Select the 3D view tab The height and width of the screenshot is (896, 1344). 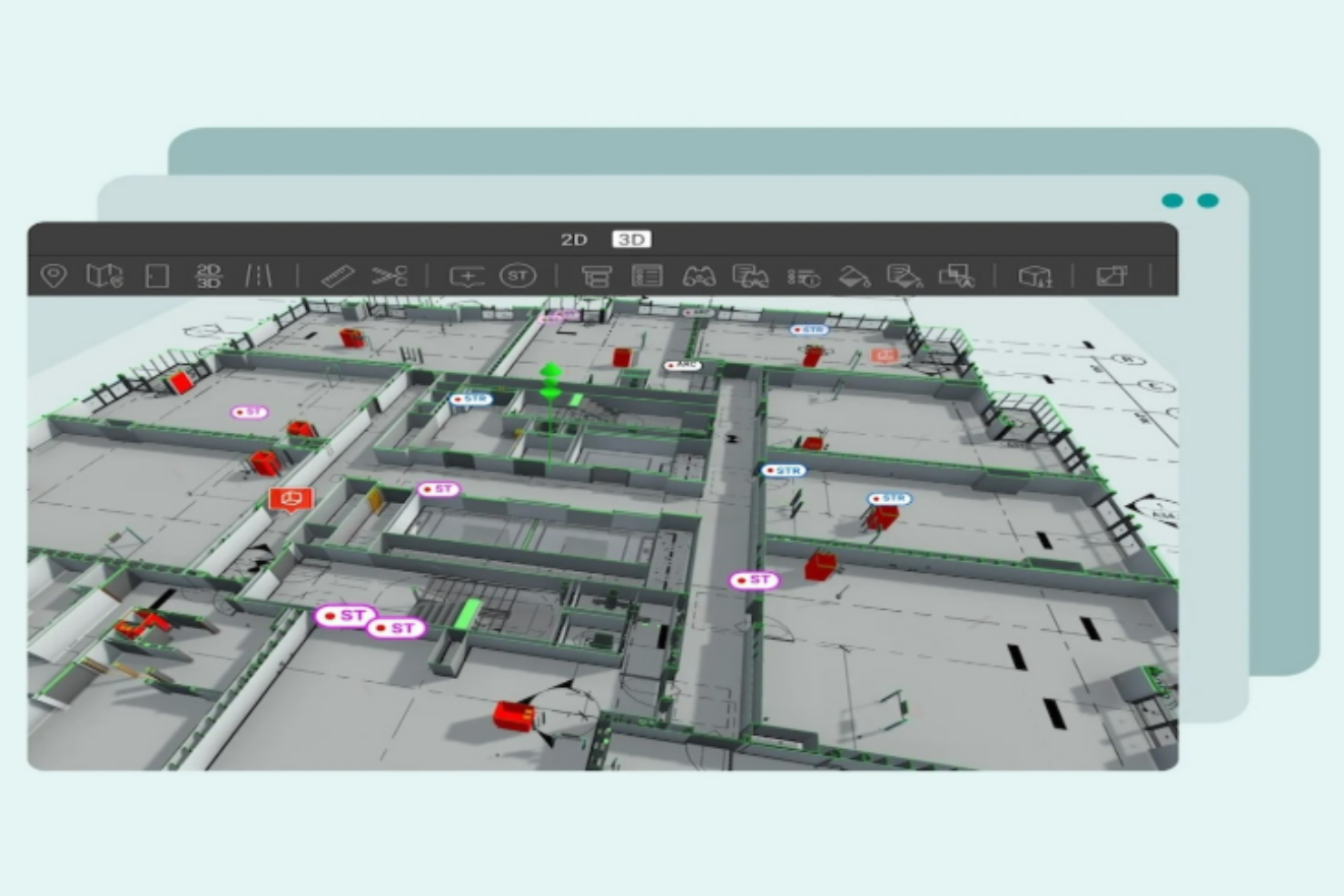[x=633, y=240]
